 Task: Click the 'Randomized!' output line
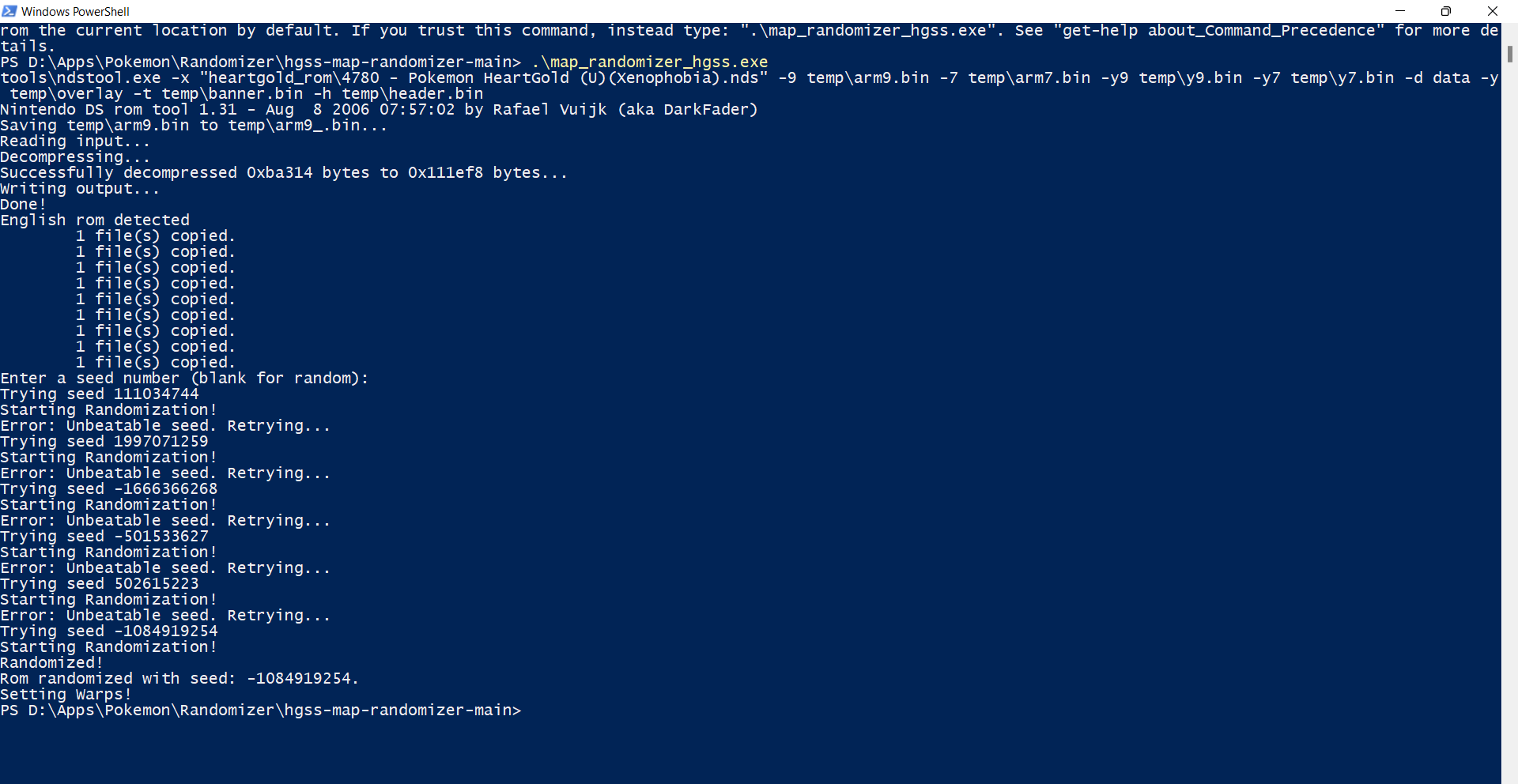point(50,662)
